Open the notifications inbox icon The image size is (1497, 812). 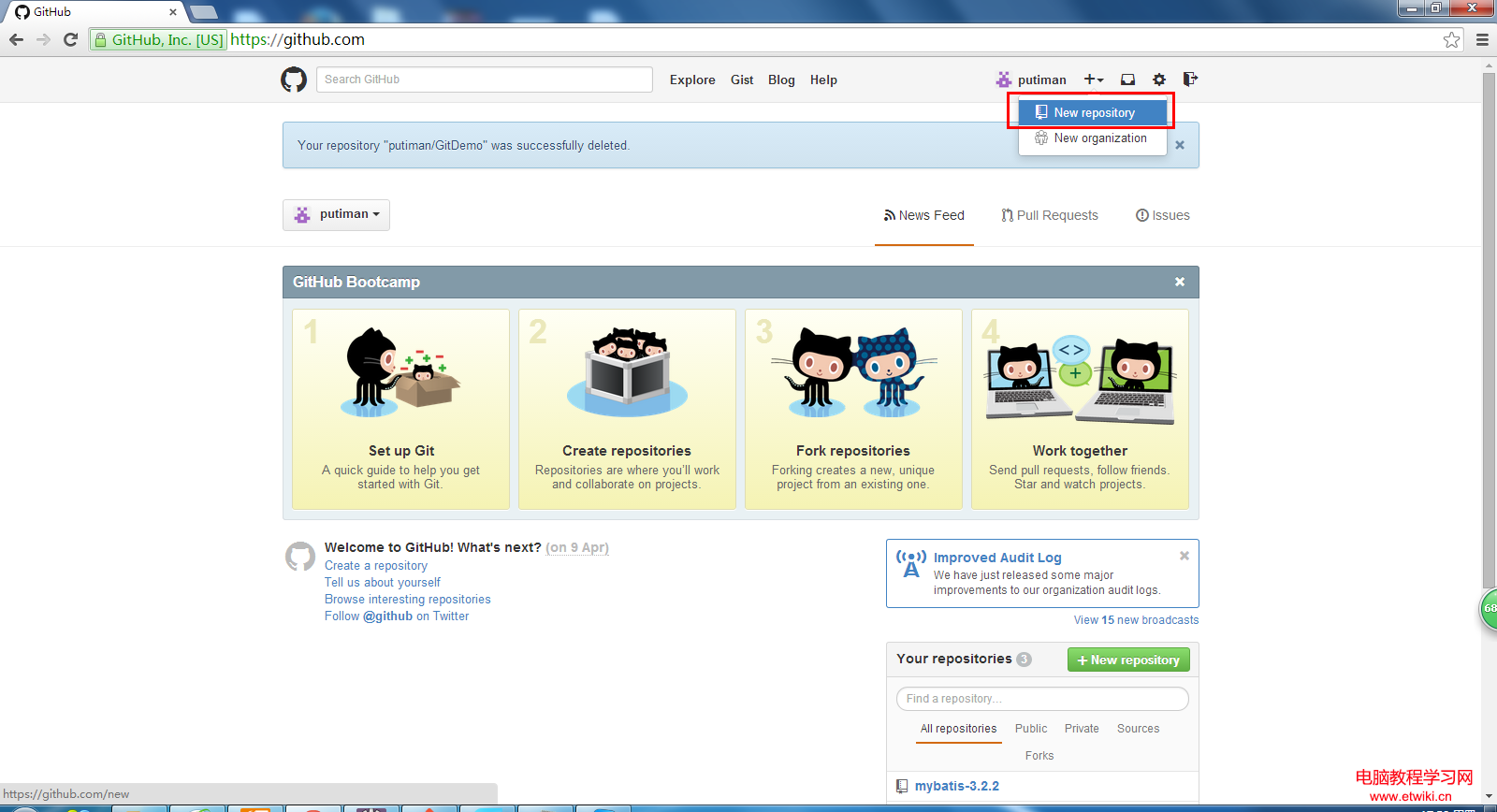pyautogui.click(x=1128, y=80)
